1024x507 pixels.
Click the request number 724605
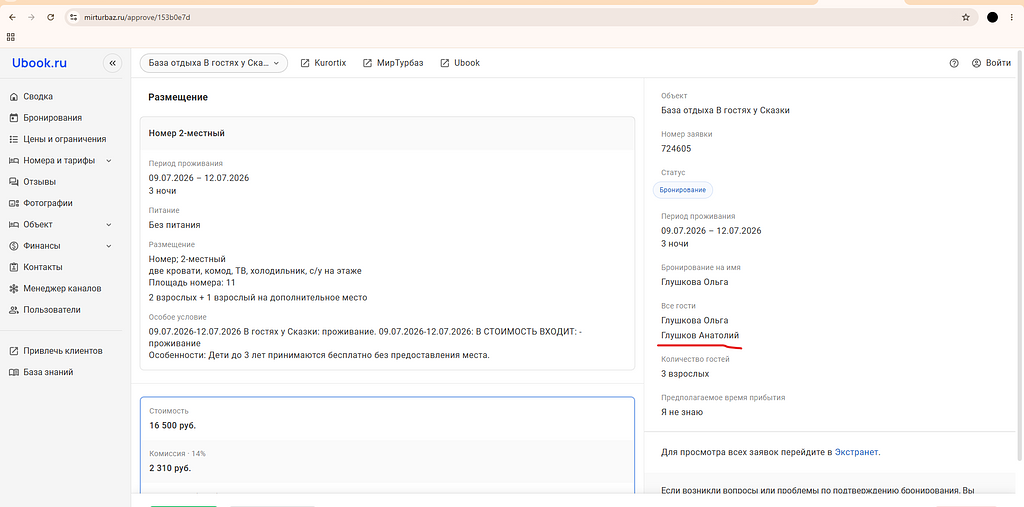pos(676,148)
